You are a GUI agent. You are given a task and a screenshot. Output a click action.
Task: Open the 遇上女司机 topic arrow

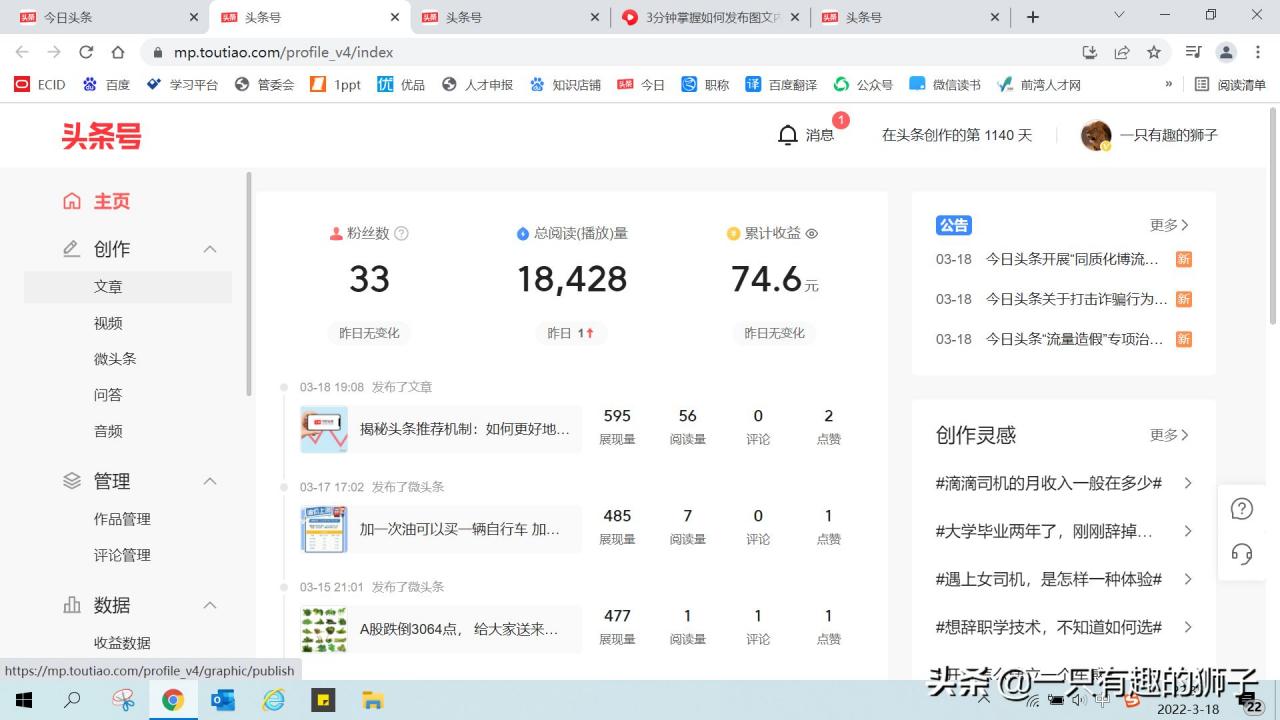[x=1188, y=579]
